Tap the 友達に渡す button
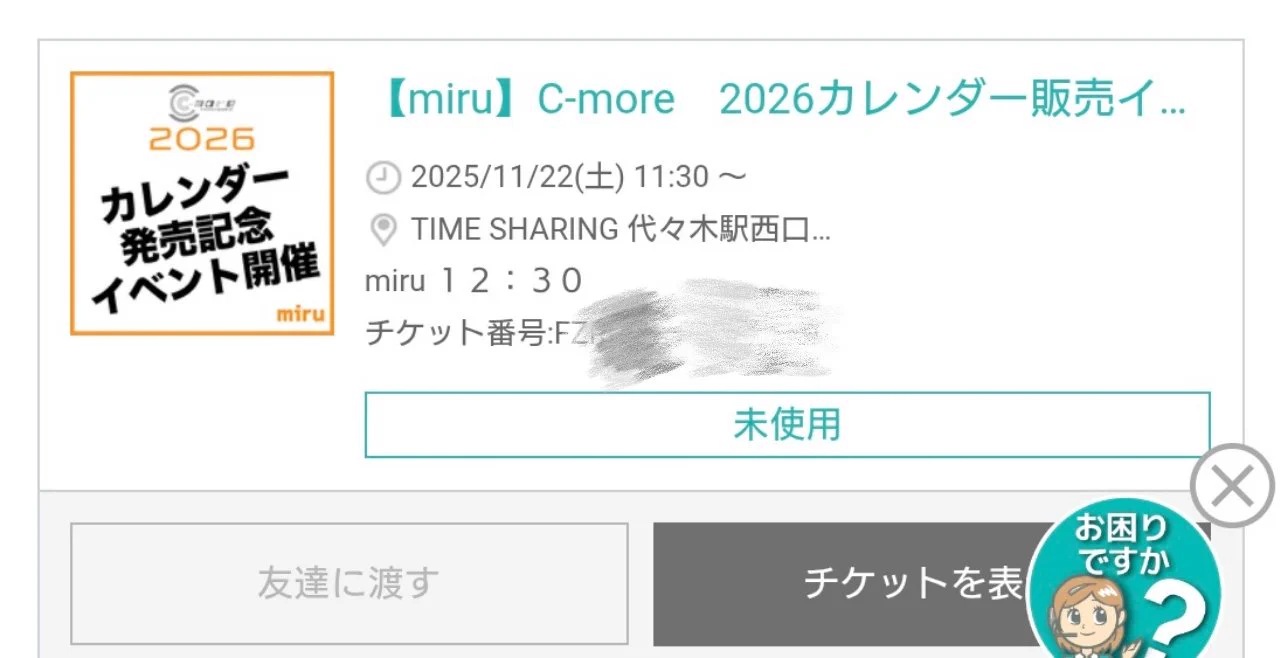 tap(349, 583)
